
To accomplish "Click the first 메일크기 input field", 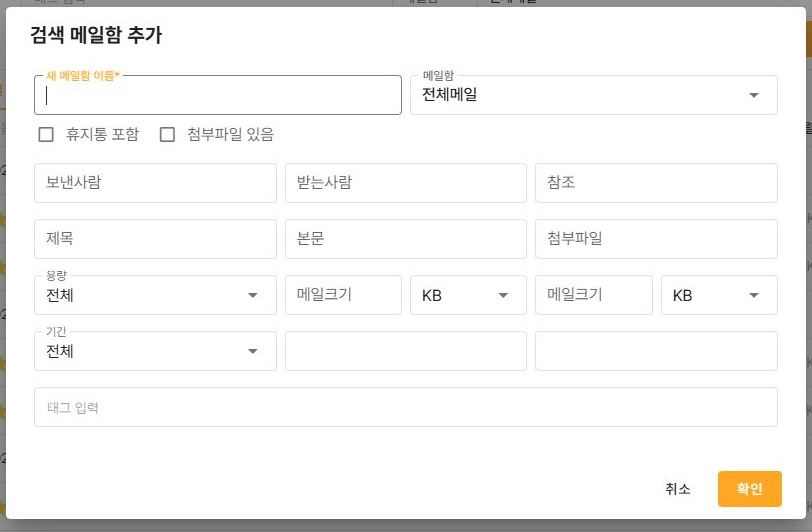I will (x=343, y=295).
